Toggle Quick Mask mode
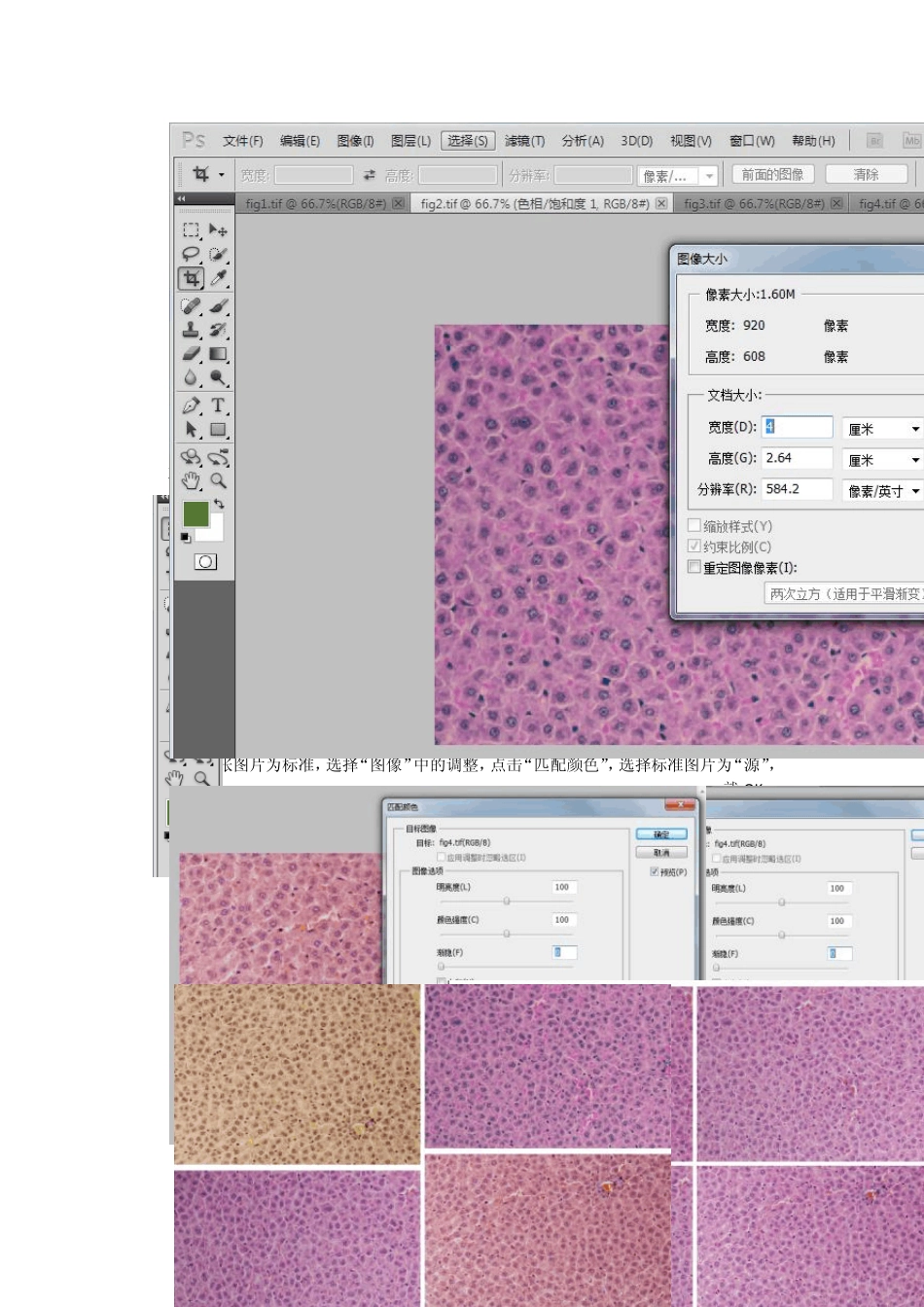Screen dimensions: 924x1307 205,562
